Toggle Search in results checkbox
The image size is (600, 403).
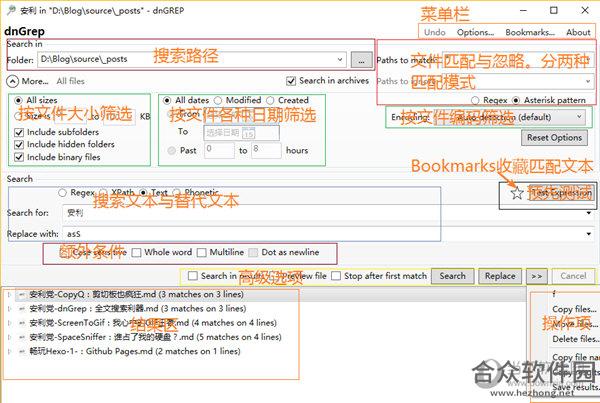click(x=193, y=276)
